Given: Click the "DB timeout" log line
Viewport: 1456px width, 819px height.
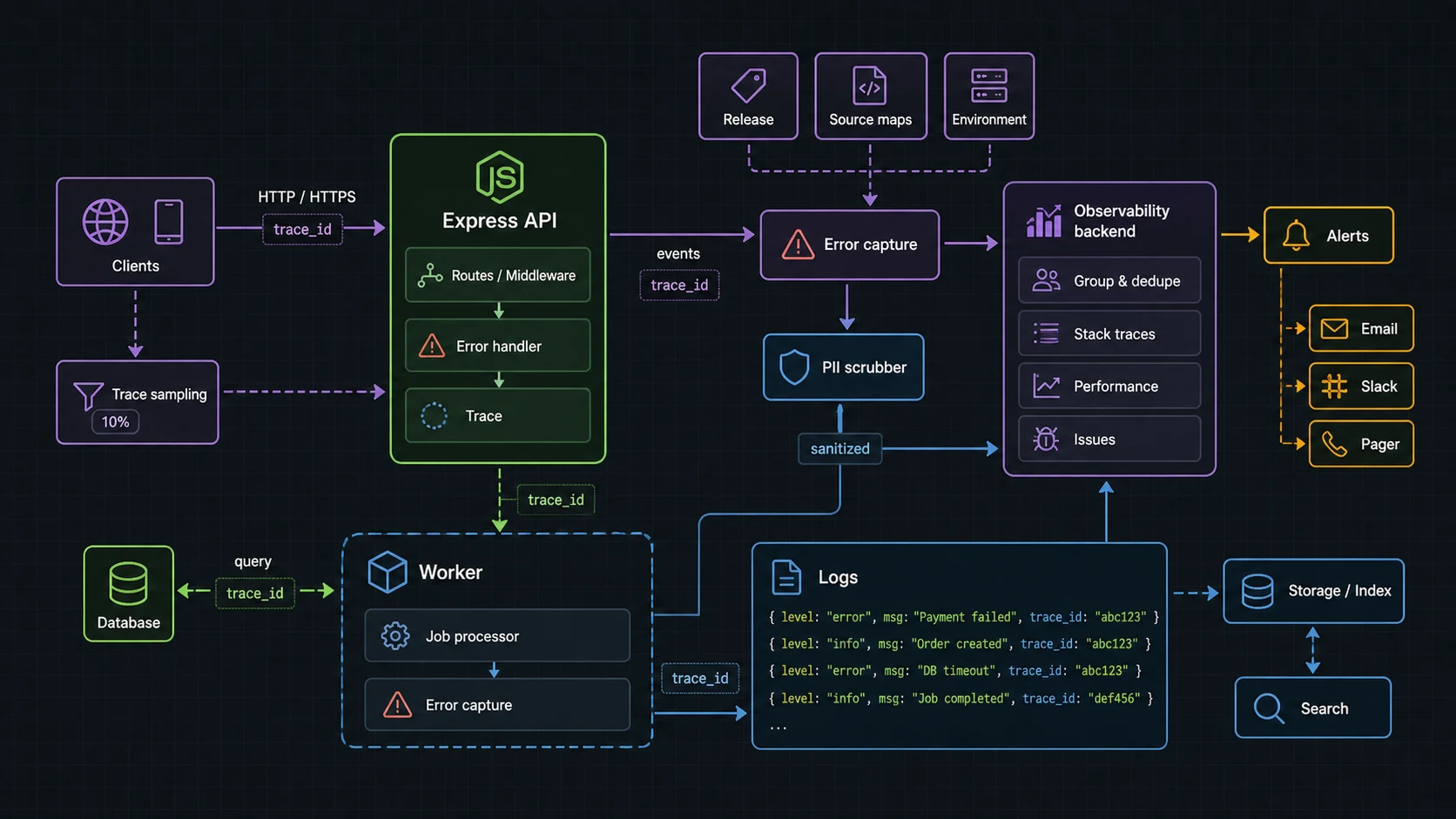Looking at the screenshot, I should pos(954,671).
